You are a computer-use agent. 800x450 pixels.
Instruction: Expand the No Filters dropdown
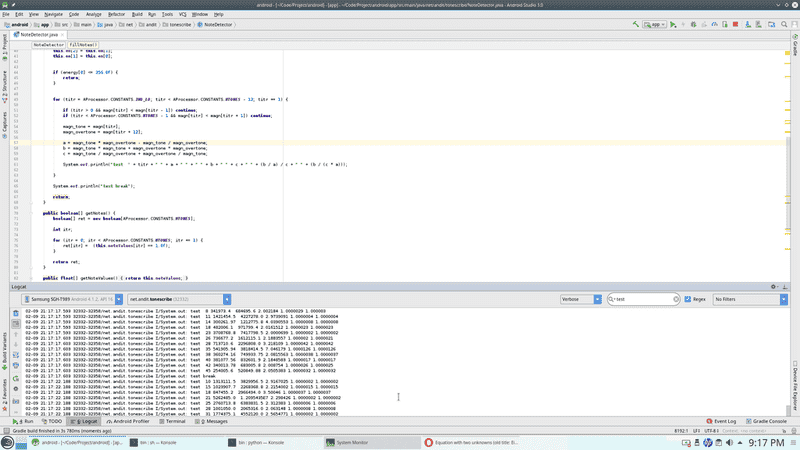tap(749, 299)
